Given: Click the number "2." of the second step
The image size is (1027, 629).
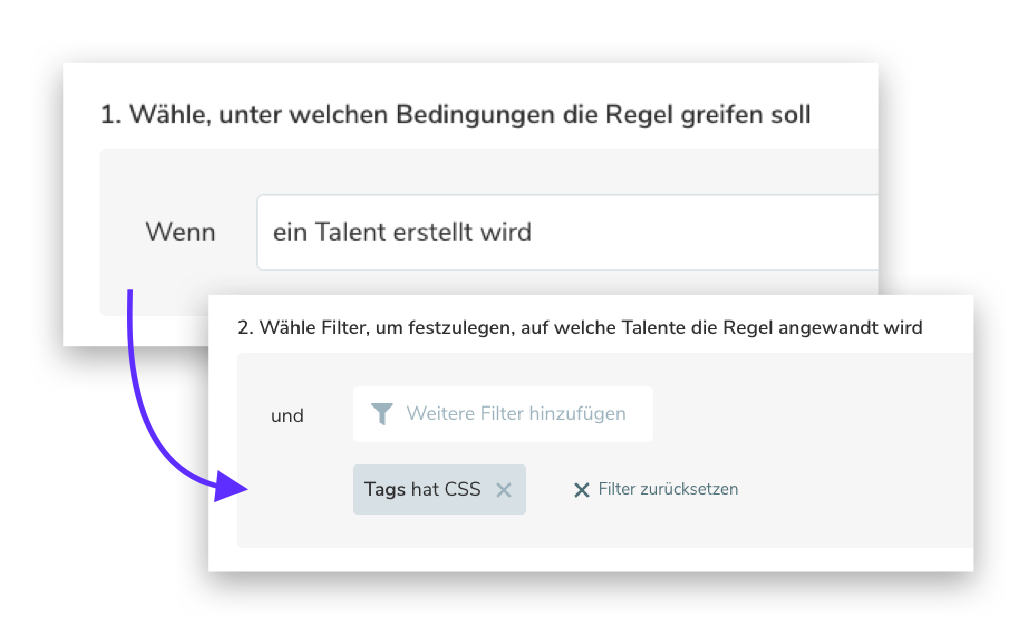Looking at the screenshot, I should (x=245, y=328).
